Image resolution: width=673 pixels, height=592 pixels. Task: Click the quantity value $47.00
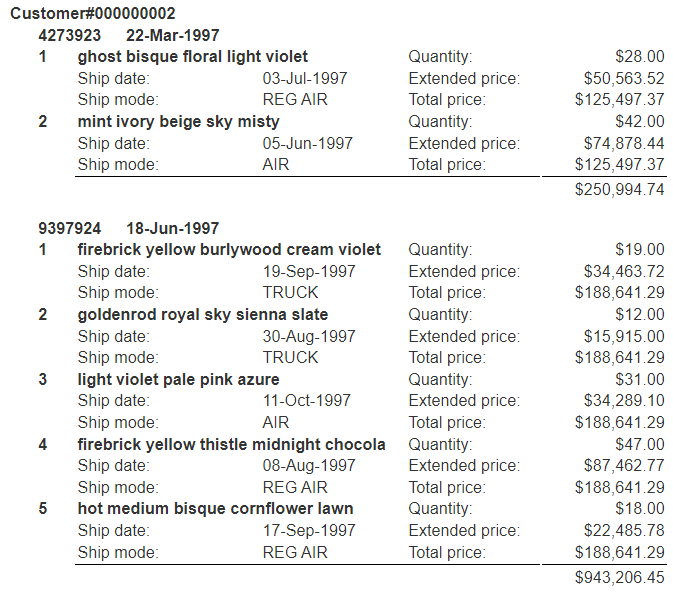pos(639,444)
